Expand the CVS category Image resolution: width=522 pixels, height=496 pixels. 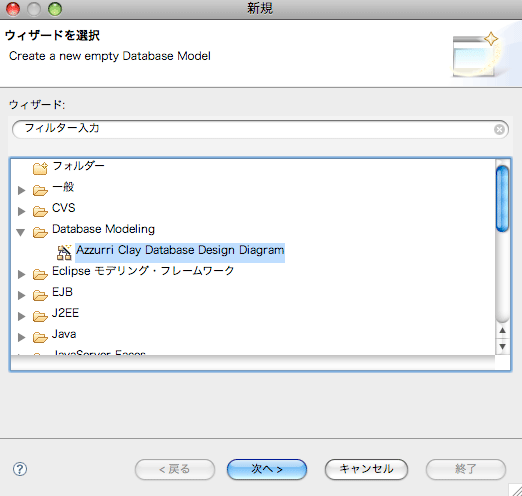coord(22,211)
